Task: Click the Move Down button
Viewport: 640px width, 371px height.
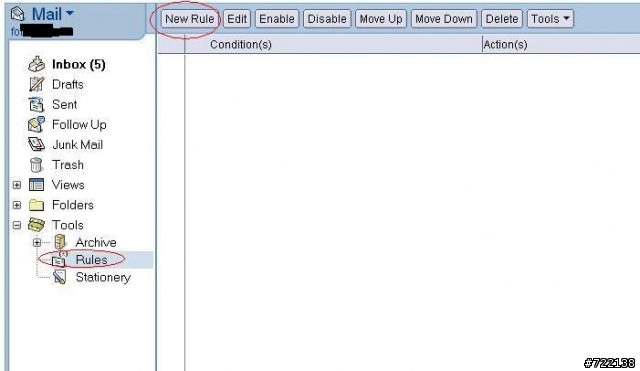Action: [444, 19]
